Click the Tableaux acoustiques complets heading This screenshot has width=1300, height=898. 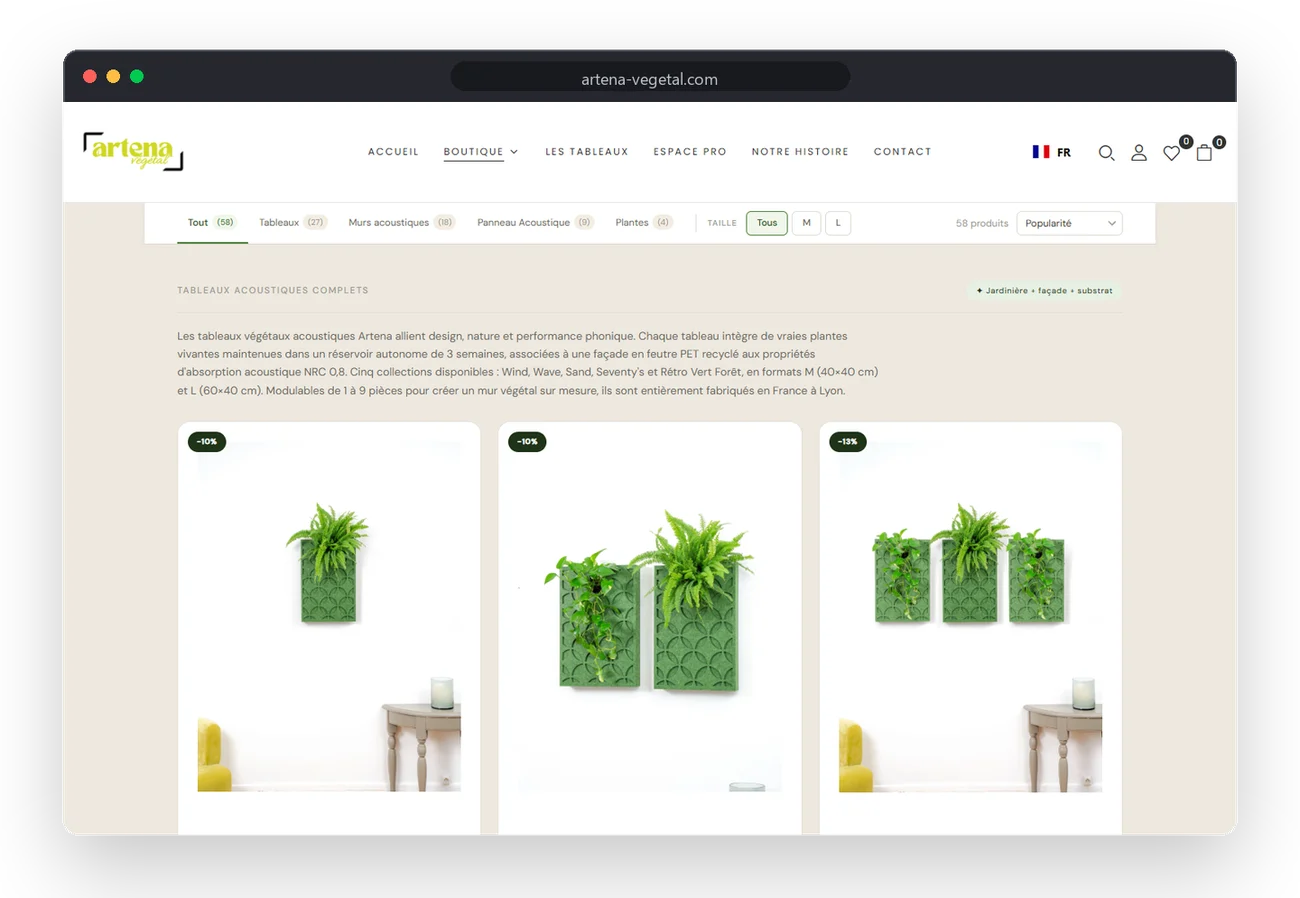[x=273, y=290]
